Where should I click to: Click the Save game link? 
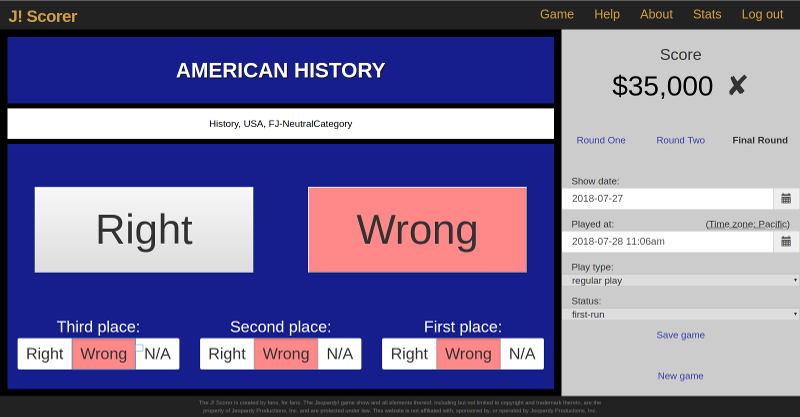coord(680,335)
